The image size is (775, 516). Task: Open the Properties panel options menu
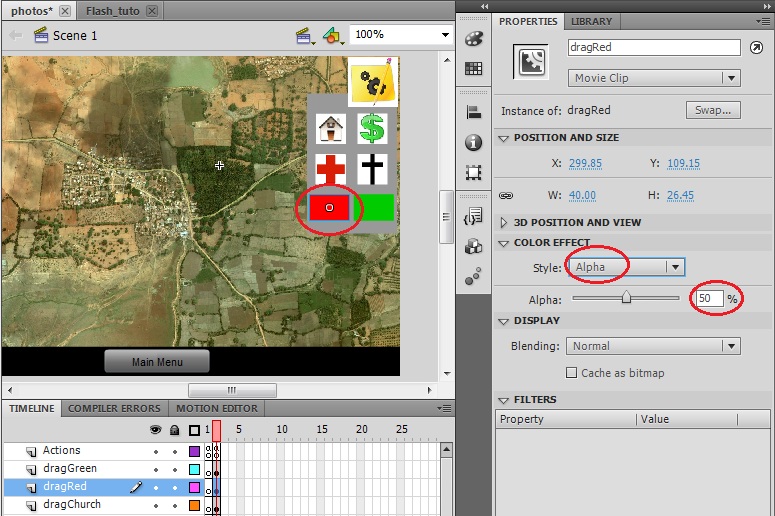(x=765, y=21)
